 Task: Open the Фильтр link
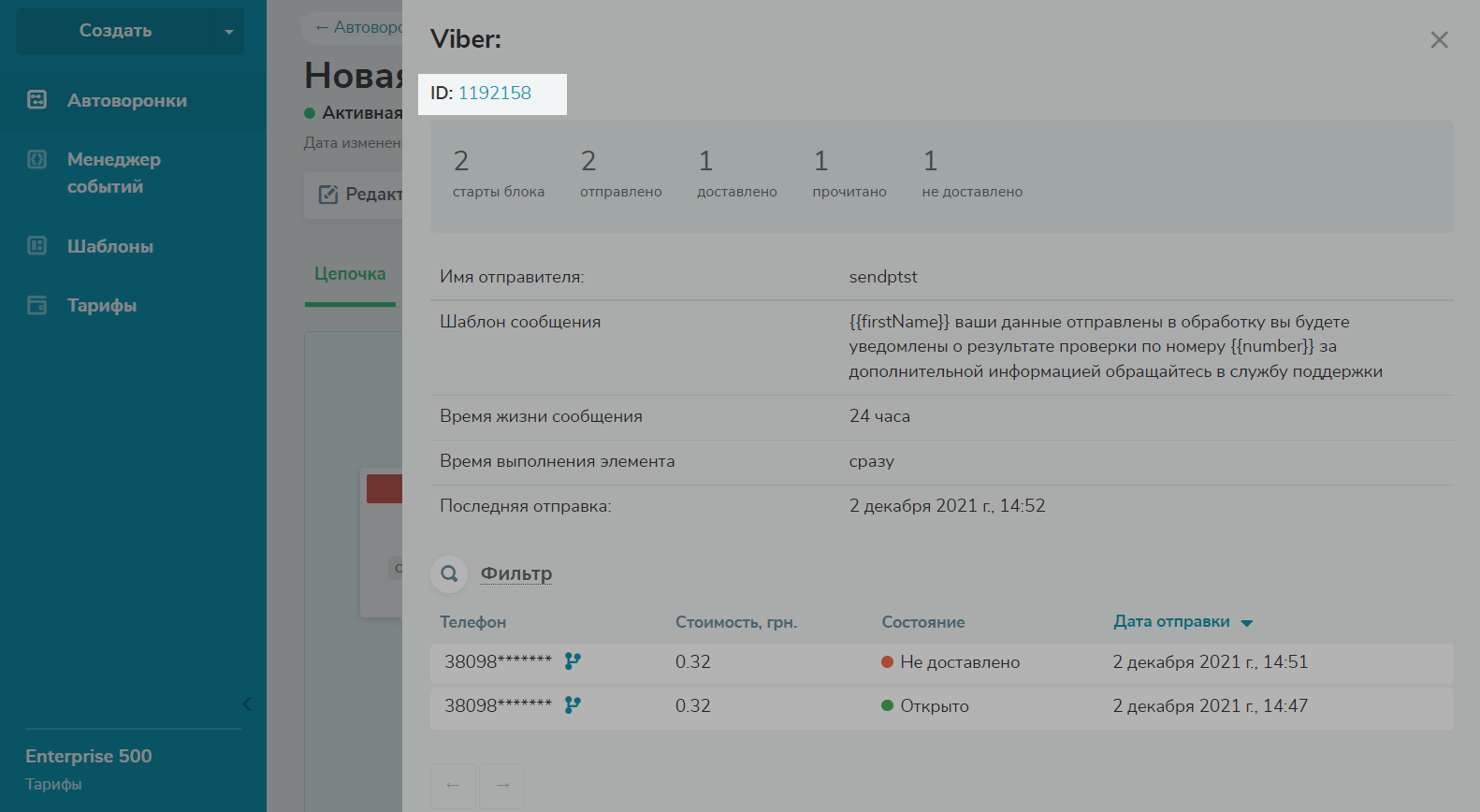(x=515, y=573)
